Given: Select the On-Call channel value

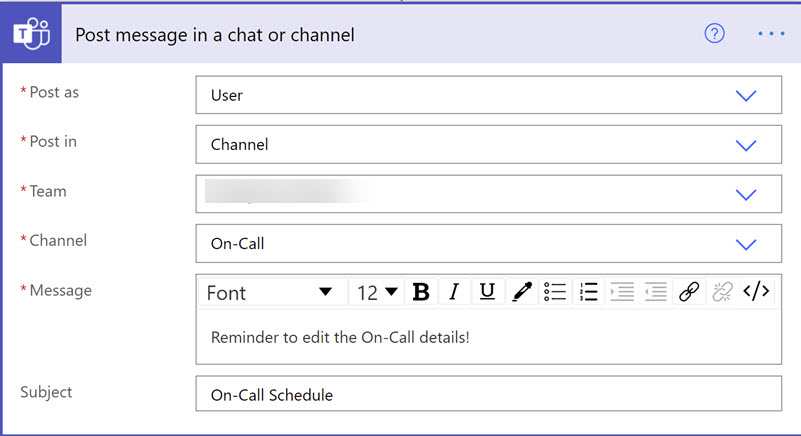Looking at the screenshot, I should [238, 244].
